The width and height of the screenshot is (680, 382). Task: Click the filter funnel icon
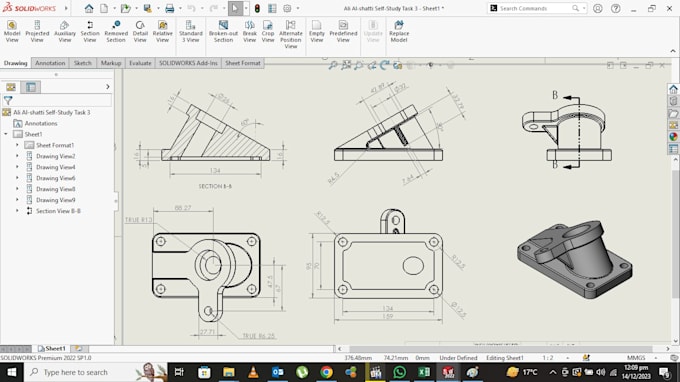pyautogui.click(x=8, y=101)
